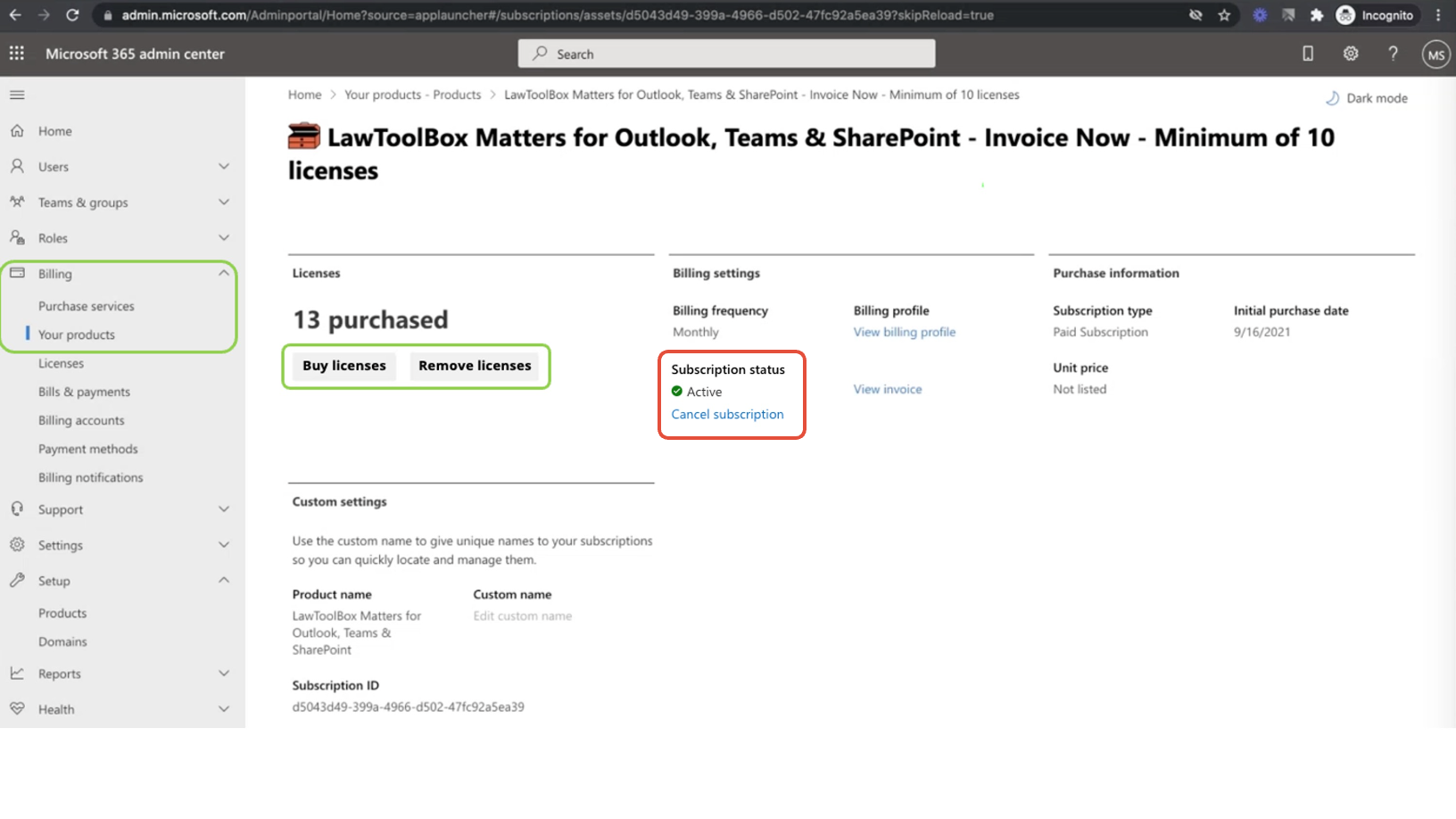Expand the Settings section chevron
The width and height of the screenshot is (1456, 819).
224,544
